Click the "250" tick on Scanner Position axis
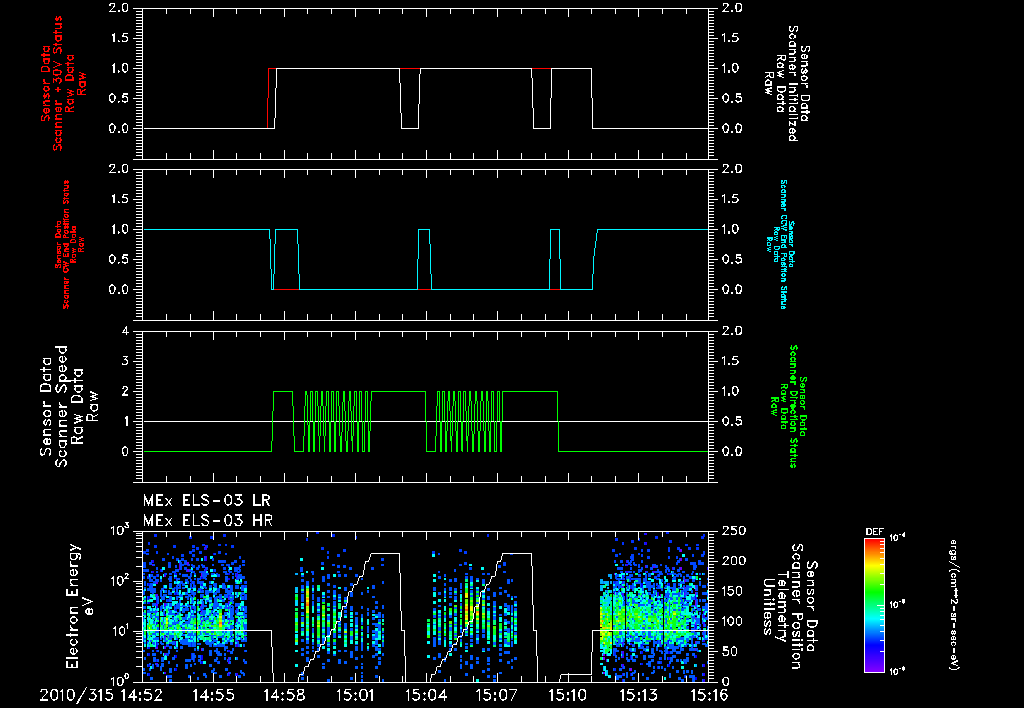Screen dimensions: 1024x708 pyautogui.click(x=734, y=531)
